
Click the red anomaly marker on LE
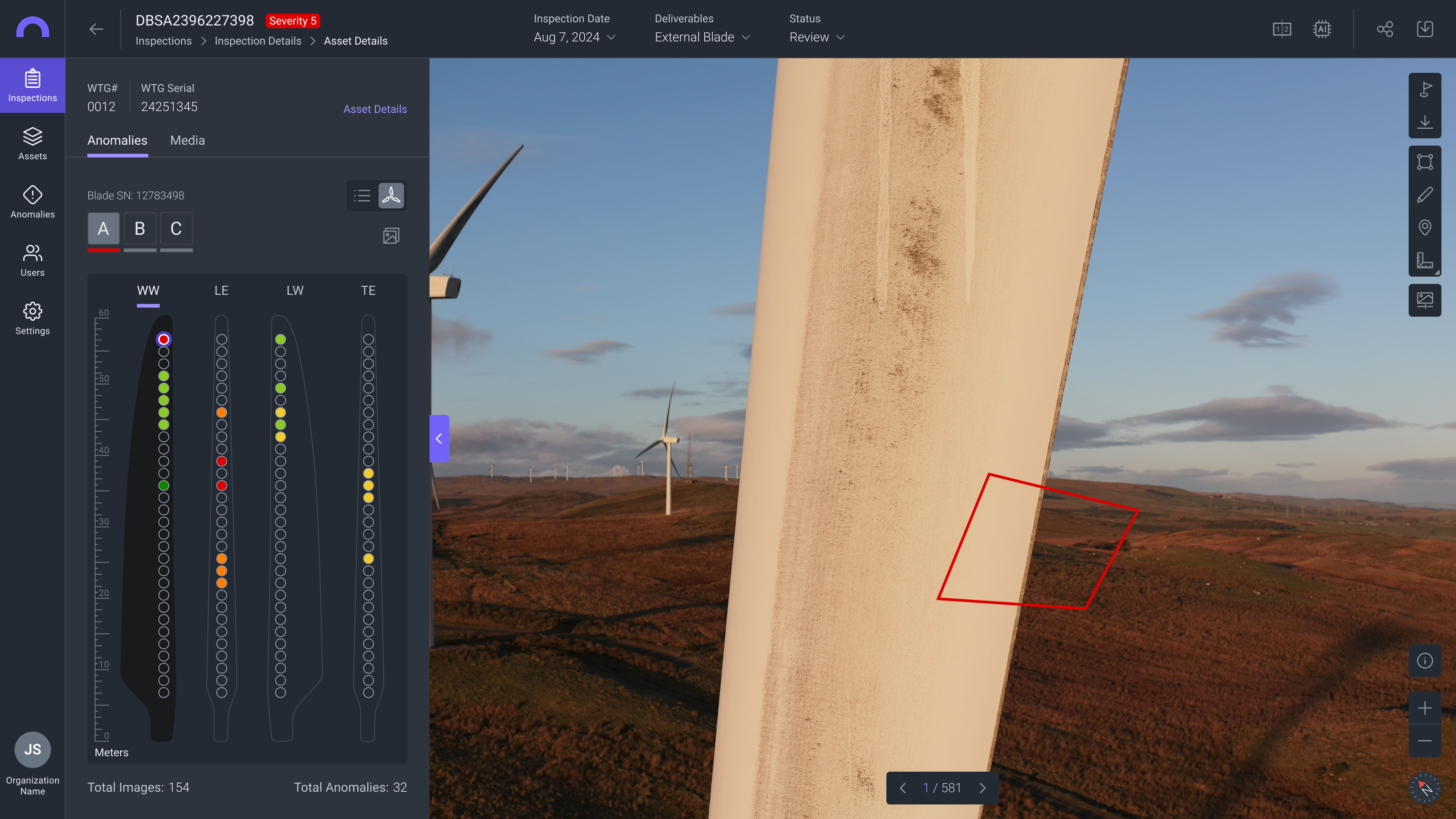(222, 461)
